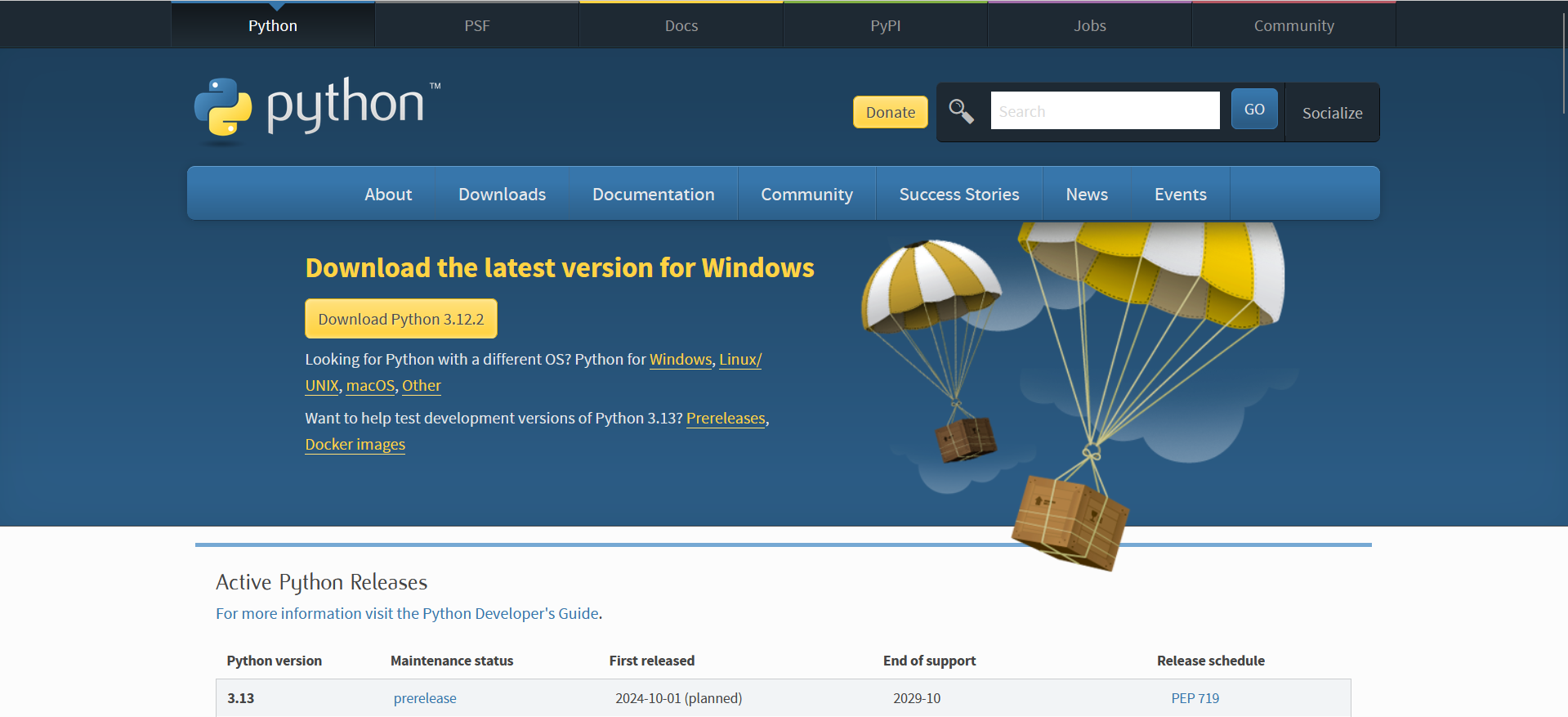Viewport: 1568px width, 717px height.
Task: Open the Python top-bar tab
Action: [x=273, y=25]
